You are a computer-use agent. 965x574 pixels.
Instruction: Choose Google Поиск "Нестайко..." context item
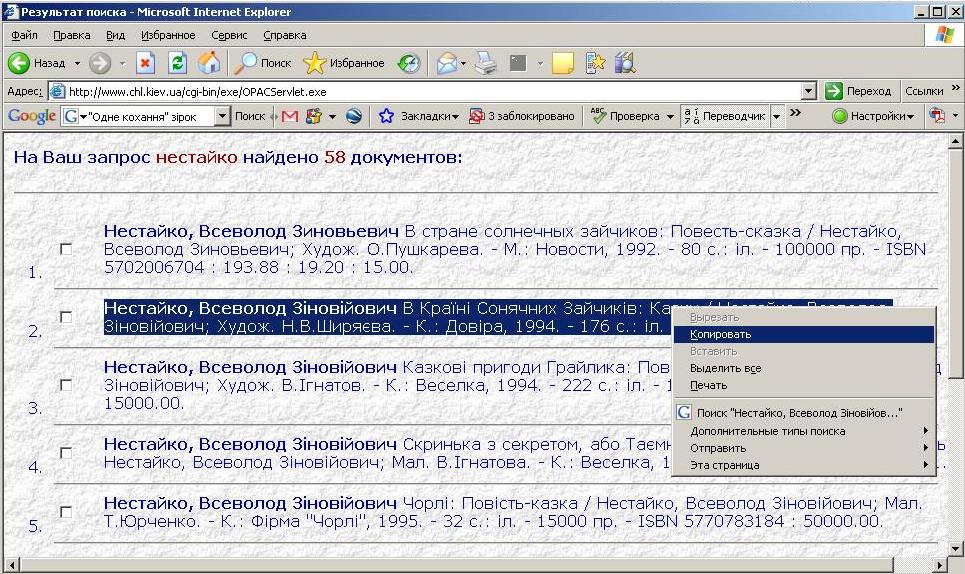pos(804,412)
